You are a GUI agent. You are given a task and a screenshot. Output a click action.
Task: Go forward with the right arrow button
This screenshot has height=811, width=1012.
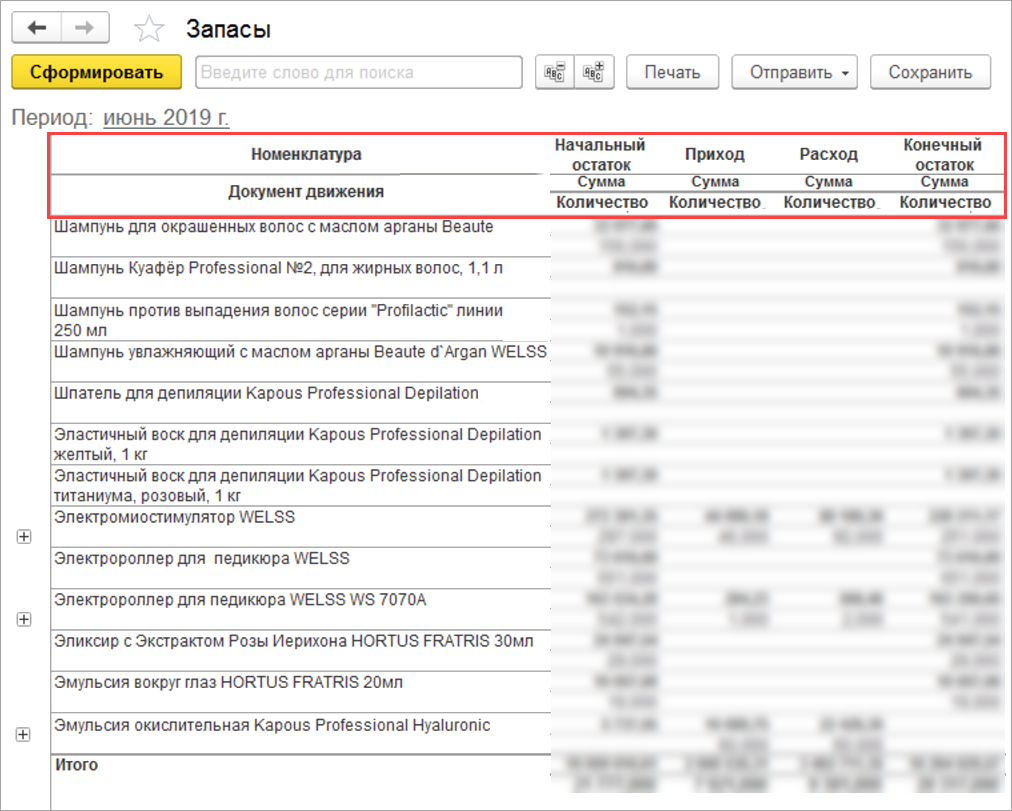(85, 28)
